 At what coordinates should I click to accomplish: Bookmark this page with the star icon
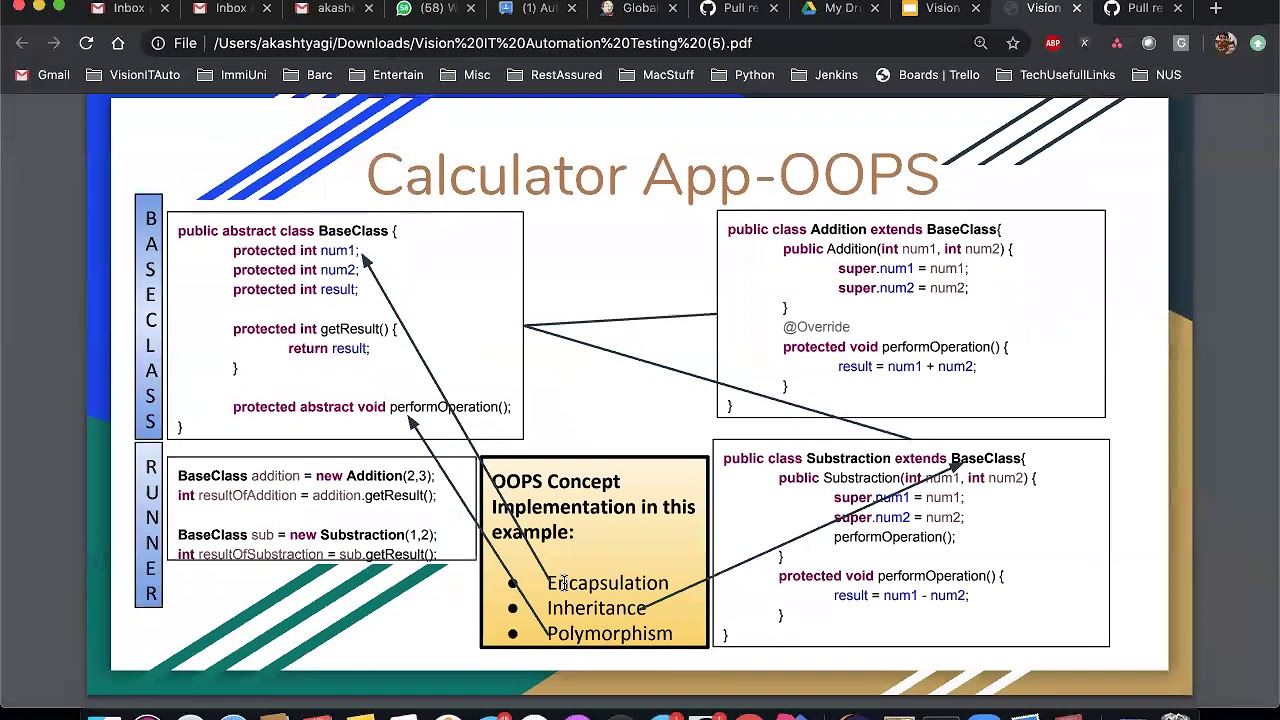(1013, 43)
